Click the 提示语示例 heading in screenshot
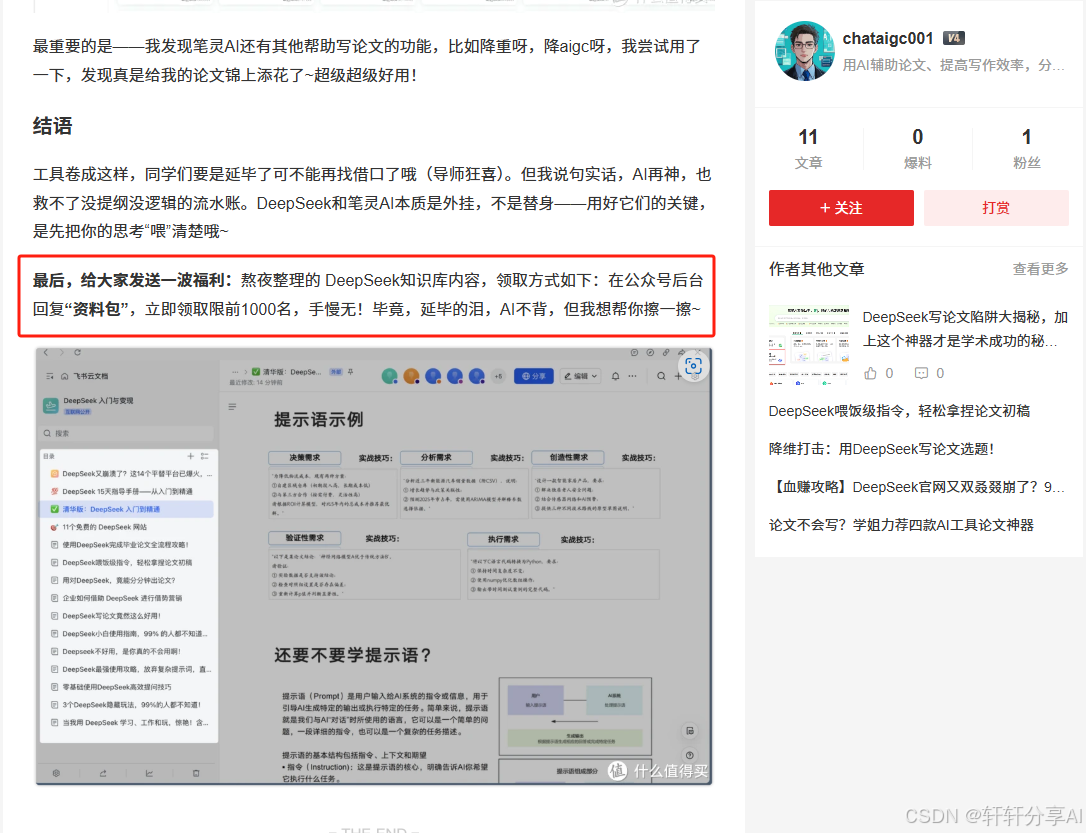The image size is (1086, 833). click(319, 420)
